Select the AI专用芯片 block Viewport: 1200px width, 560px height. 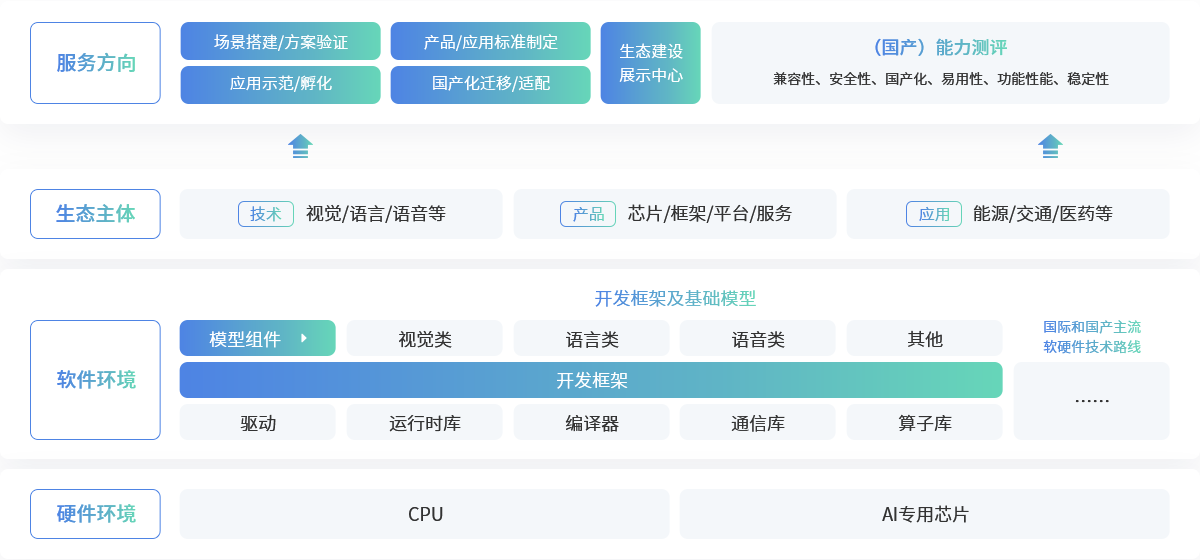[x=925, y=515]
